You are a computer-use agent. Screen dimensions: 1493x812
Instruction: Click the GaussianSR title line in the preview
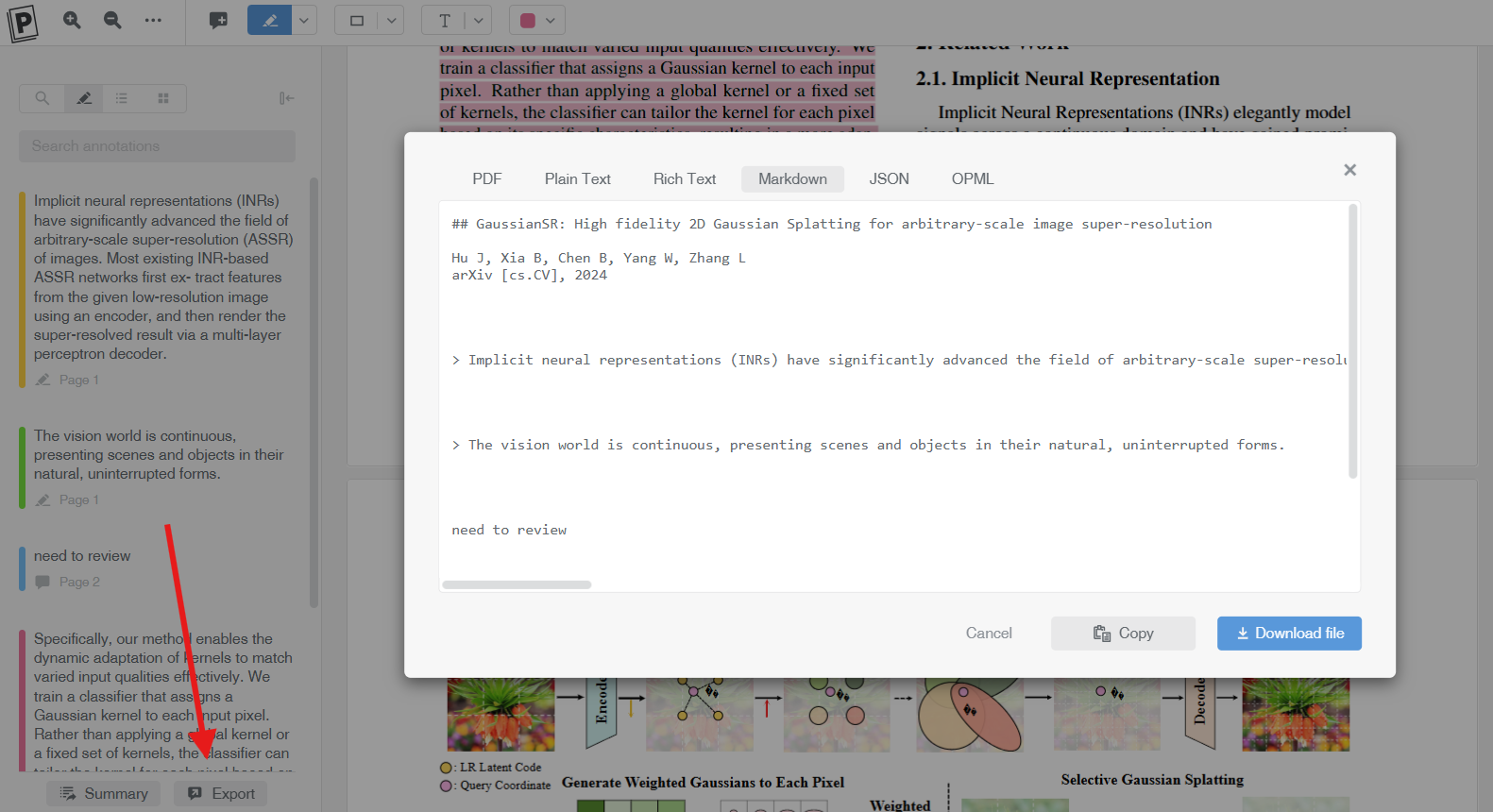pos(832,225)
